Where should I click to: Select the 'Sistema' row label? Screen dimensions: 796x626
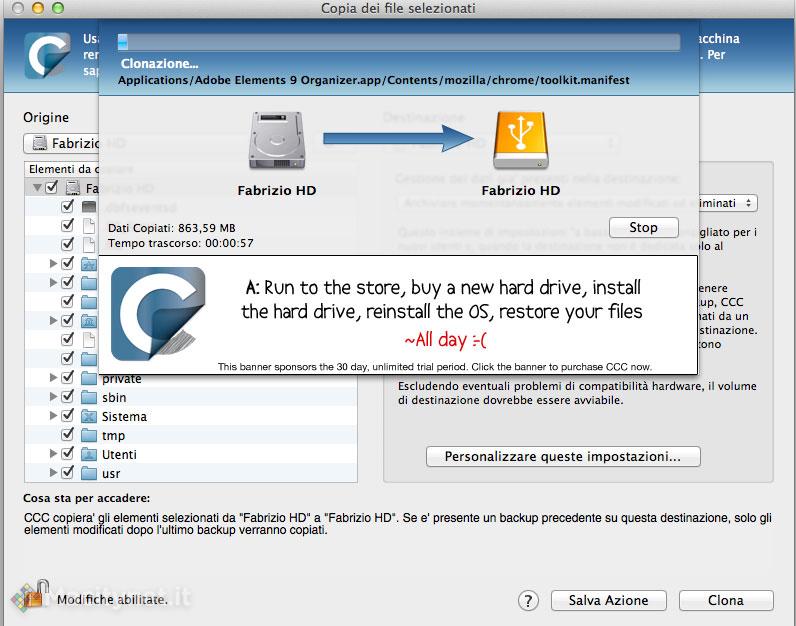point(124,417)
